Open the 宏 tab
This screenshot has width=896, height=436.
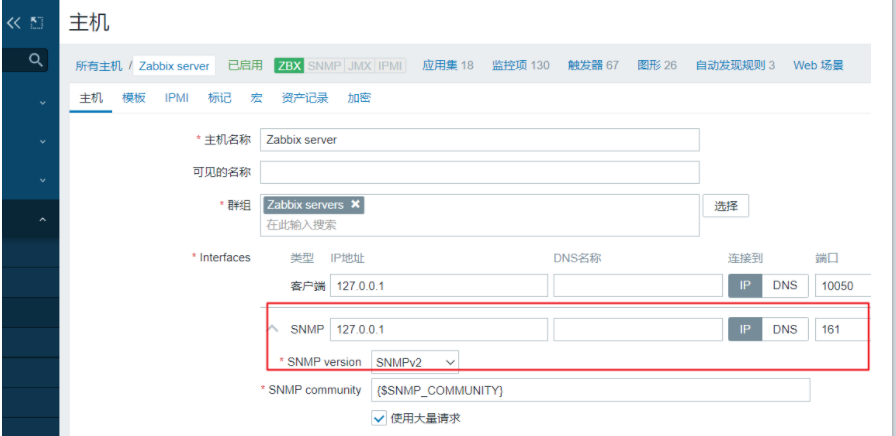pos(257,98)
